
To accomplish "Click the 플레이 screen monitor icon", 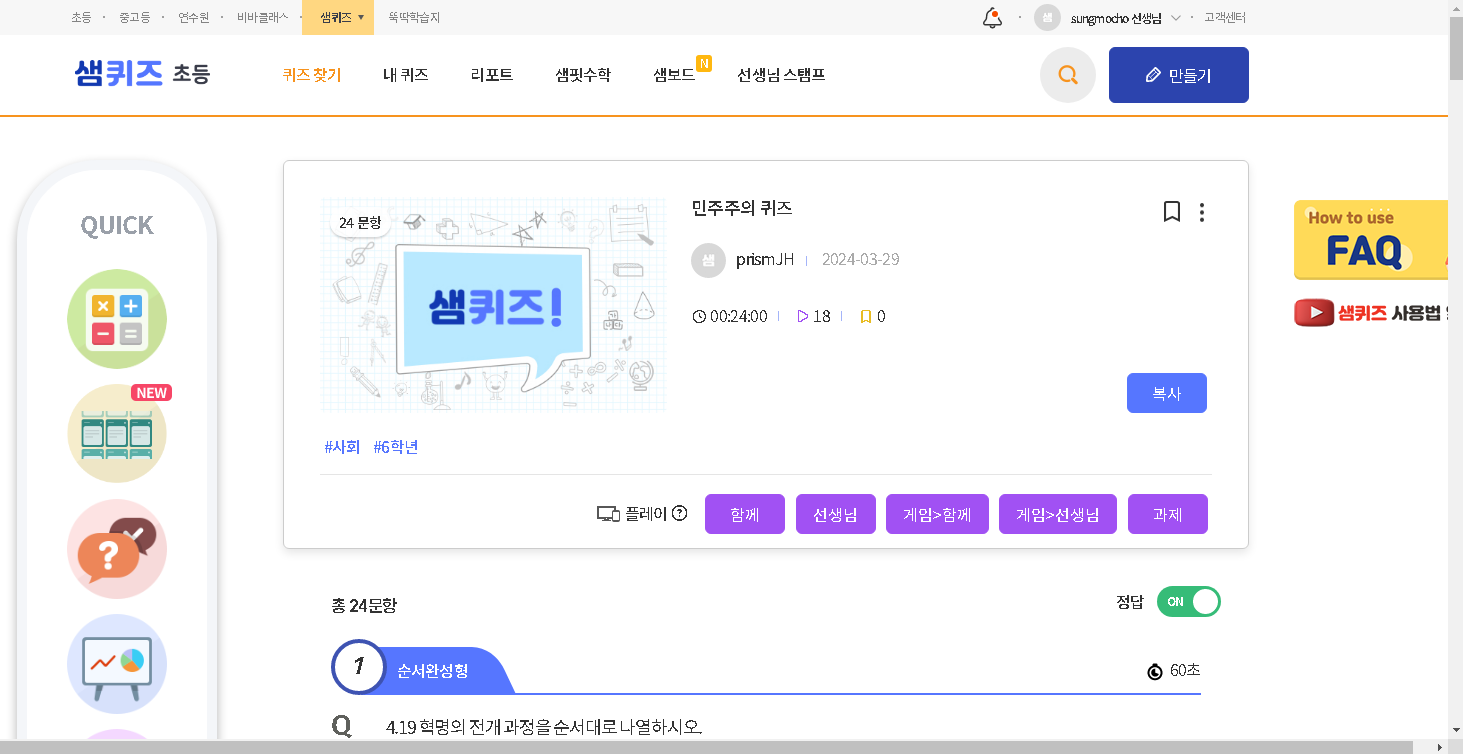I will coord(608,514).
